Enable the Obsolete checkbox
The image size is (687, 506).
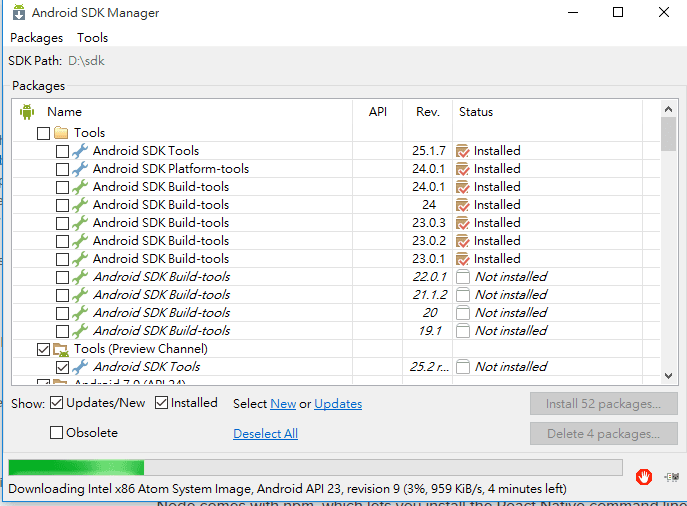[x=57, y=433]
